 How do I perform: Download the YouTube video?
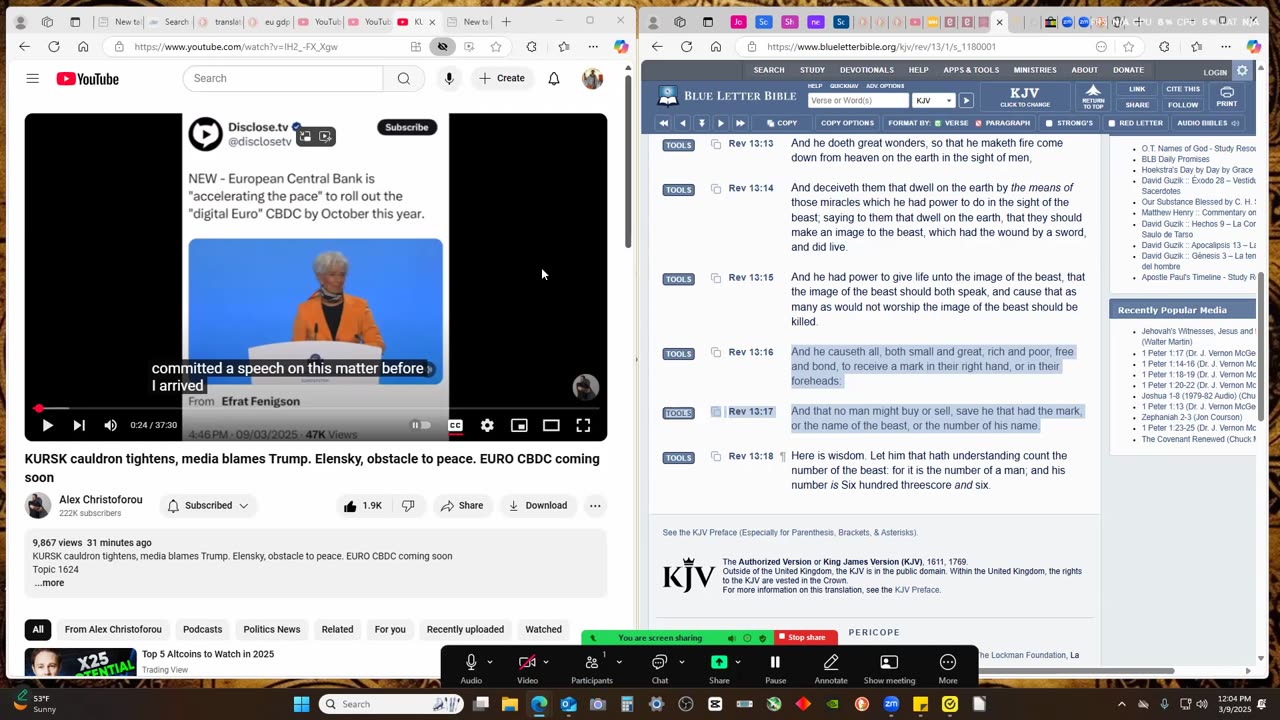538,505
